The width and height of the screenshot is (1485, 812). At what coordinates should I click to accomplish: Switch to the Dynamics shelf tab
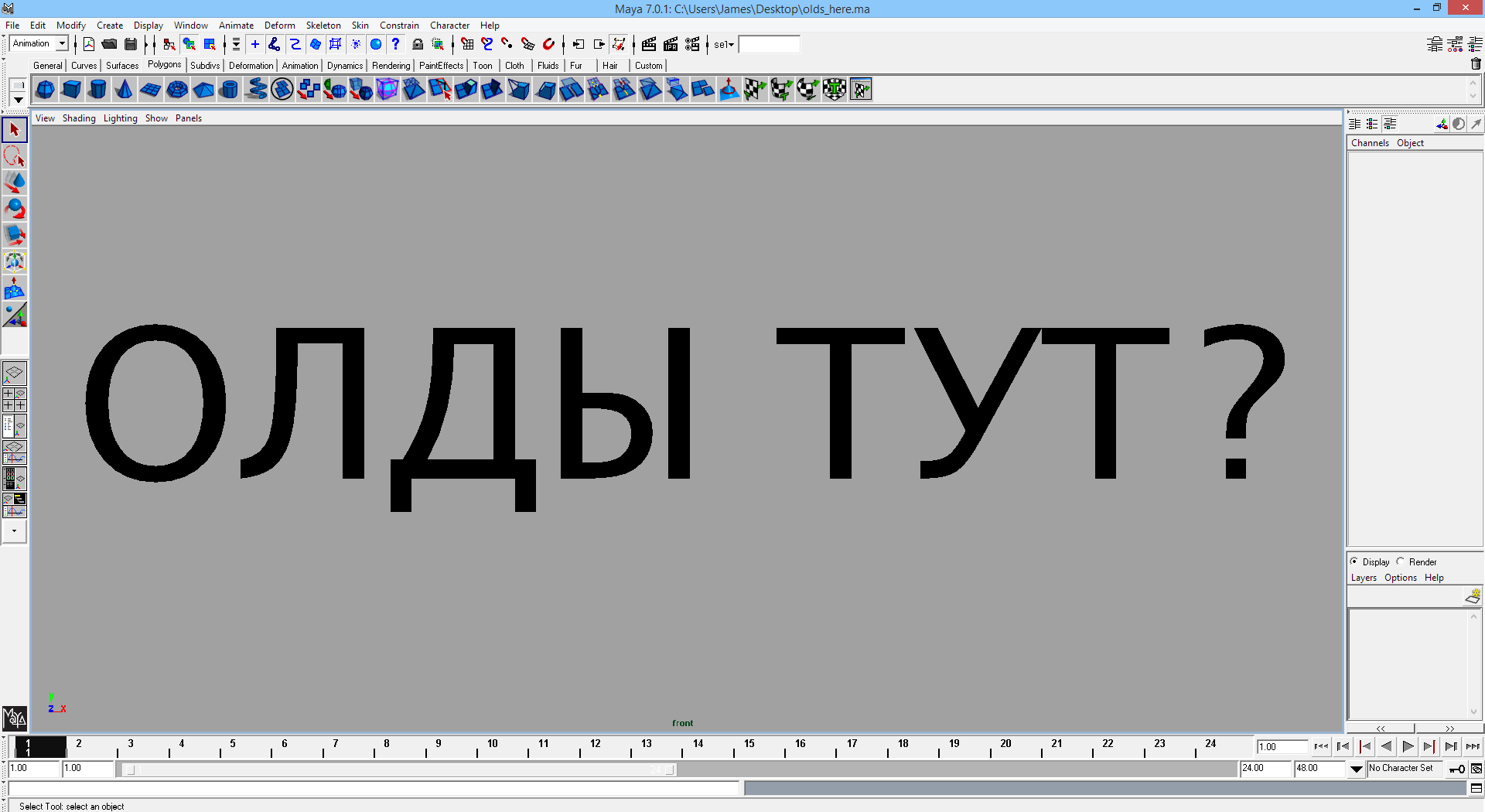click(x=344, y=66)
